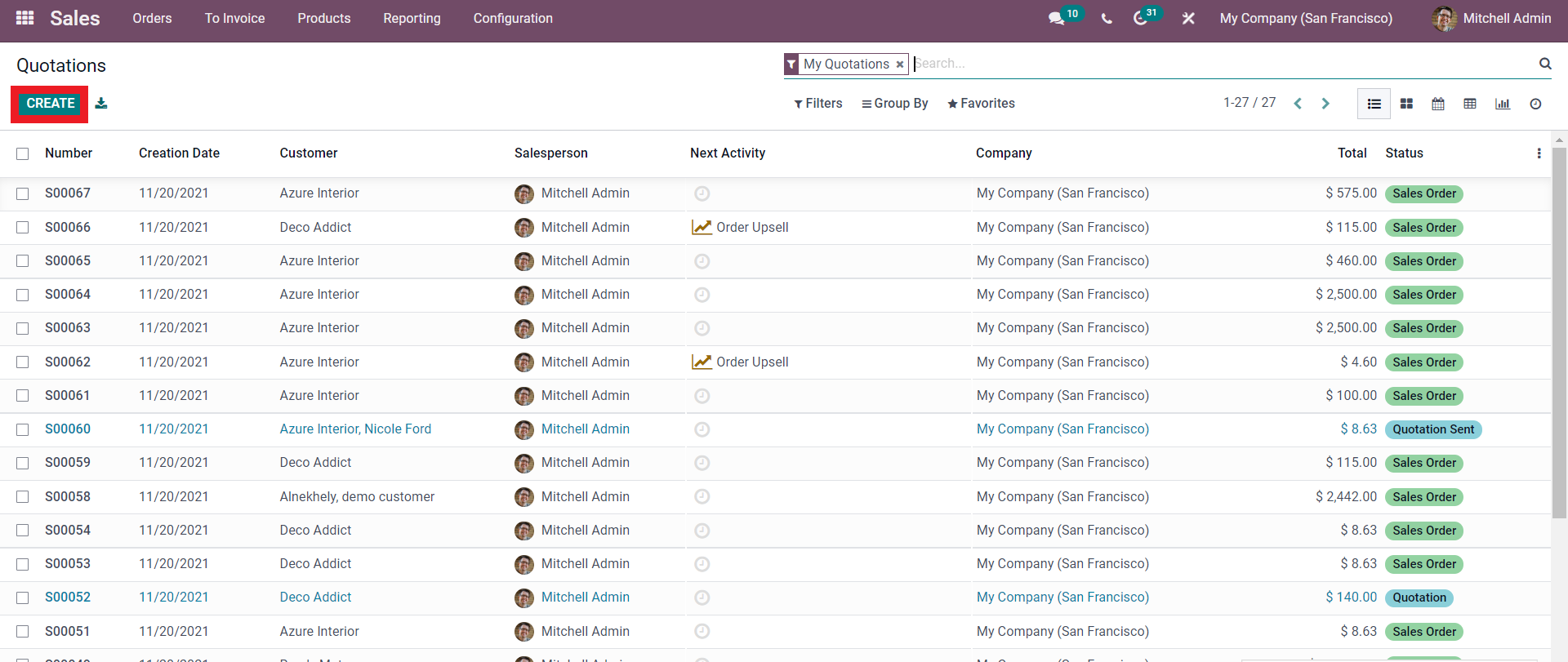
Task: Select checkbox for quotation S00058
Action: (23, 496)
